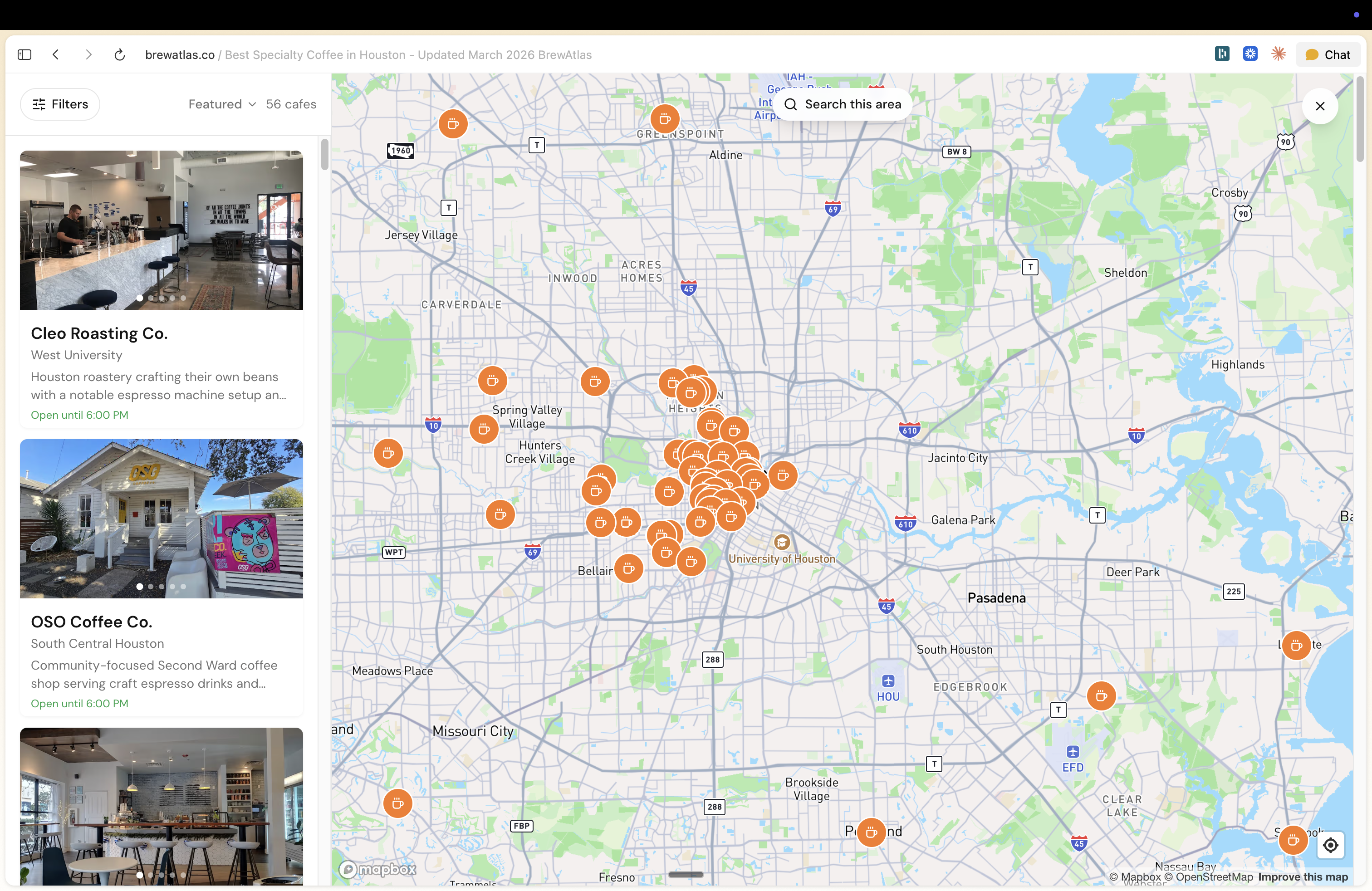The width and height of the screenshot is (1372, 891).
Task: Click the second photo dot on Cleo image
Action: coord(151,298)
